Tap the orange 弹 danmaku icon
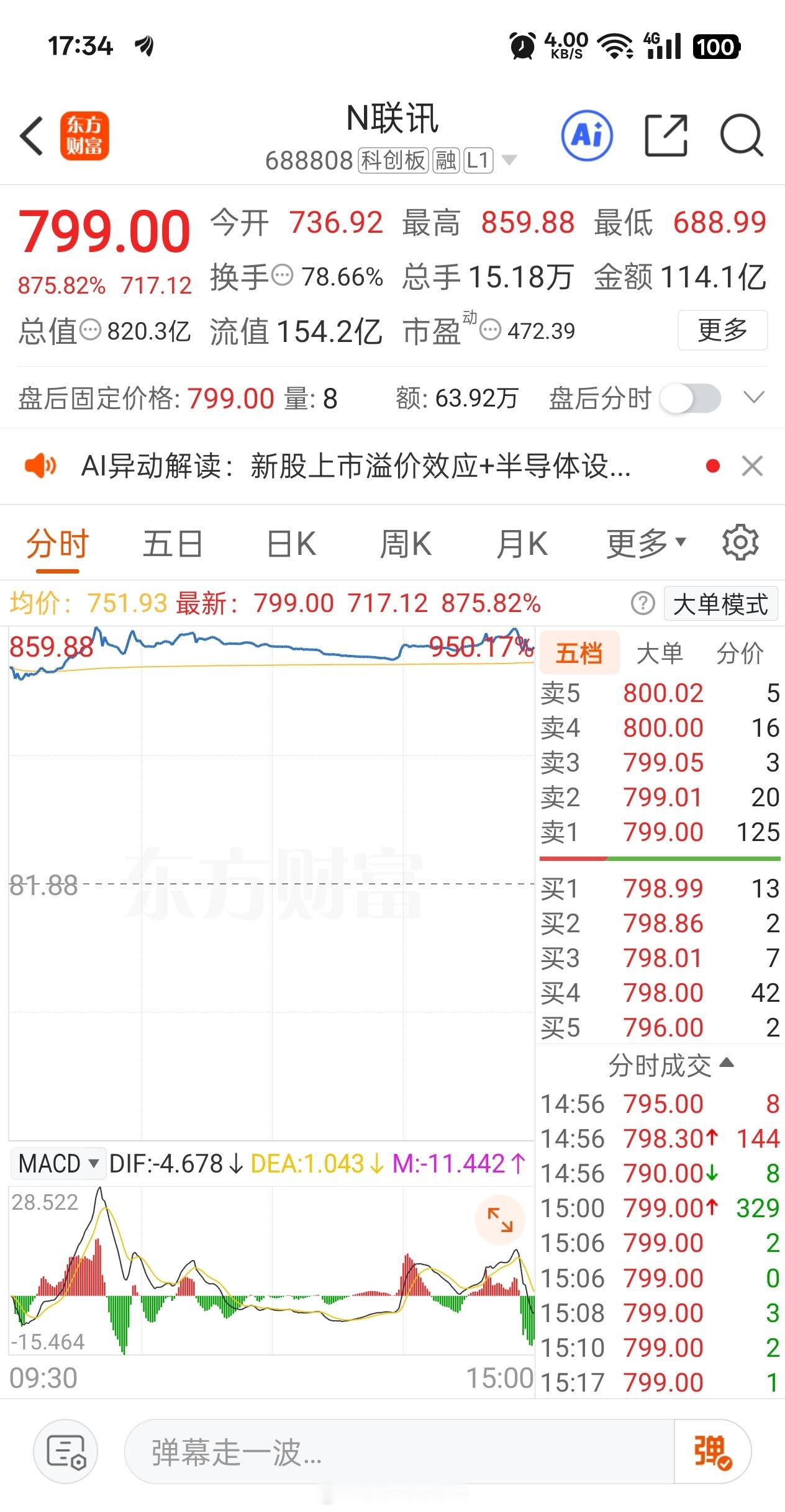 [x=712, y=1452]
